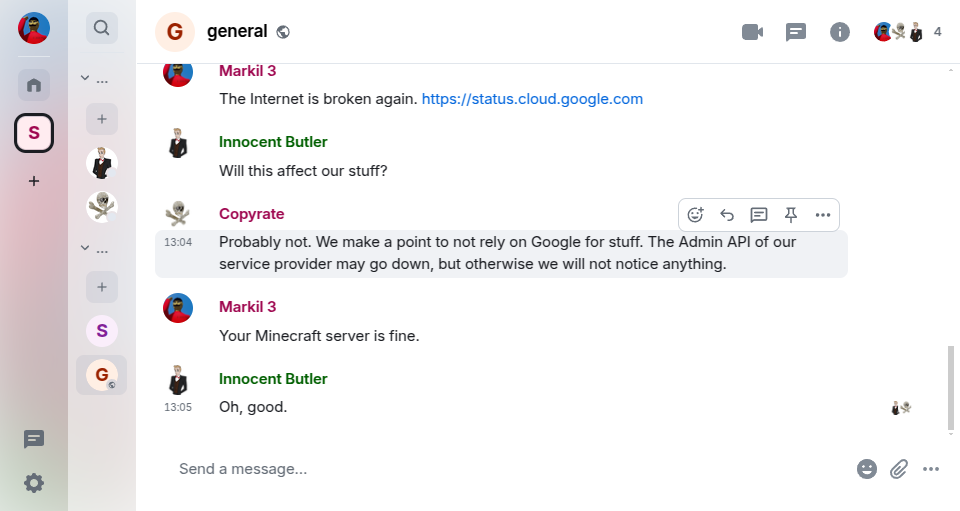Image resolution: width=960 pixels, height=511 pixels.
Task: Open the status.cloud.google.com link
Action: pos(532,99)
